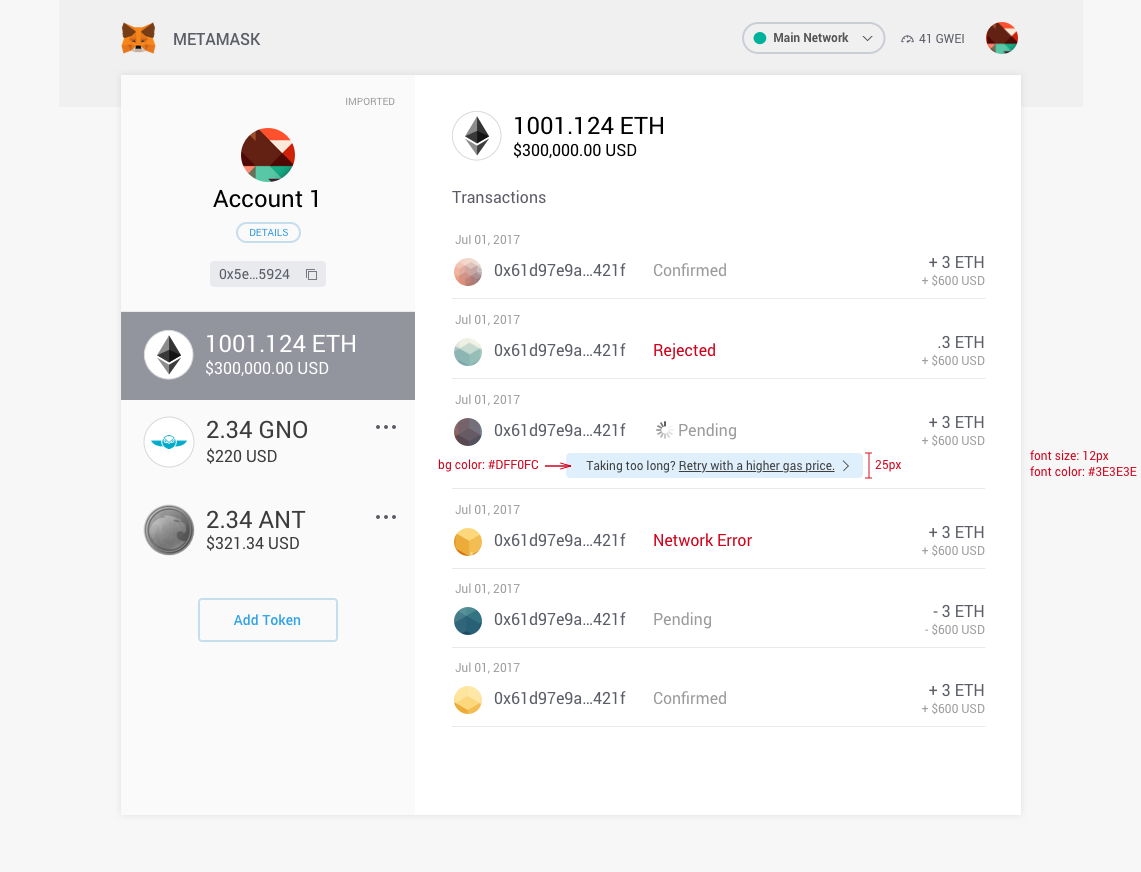Viewport: 1141px width, 872px height.
Task: Click Retry with a higher gas price link
Action: 755,466
